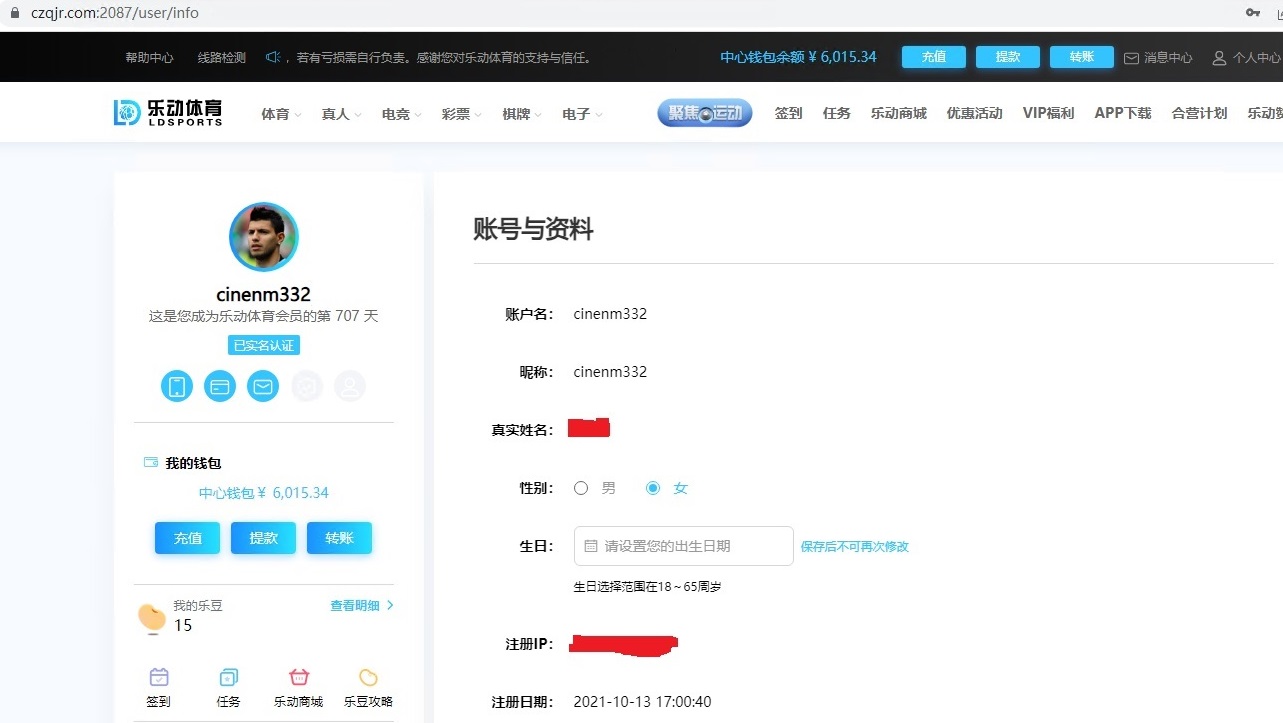
Task: Click the phone verification icon
Action: pyautogui.click(x=177, y=386)
